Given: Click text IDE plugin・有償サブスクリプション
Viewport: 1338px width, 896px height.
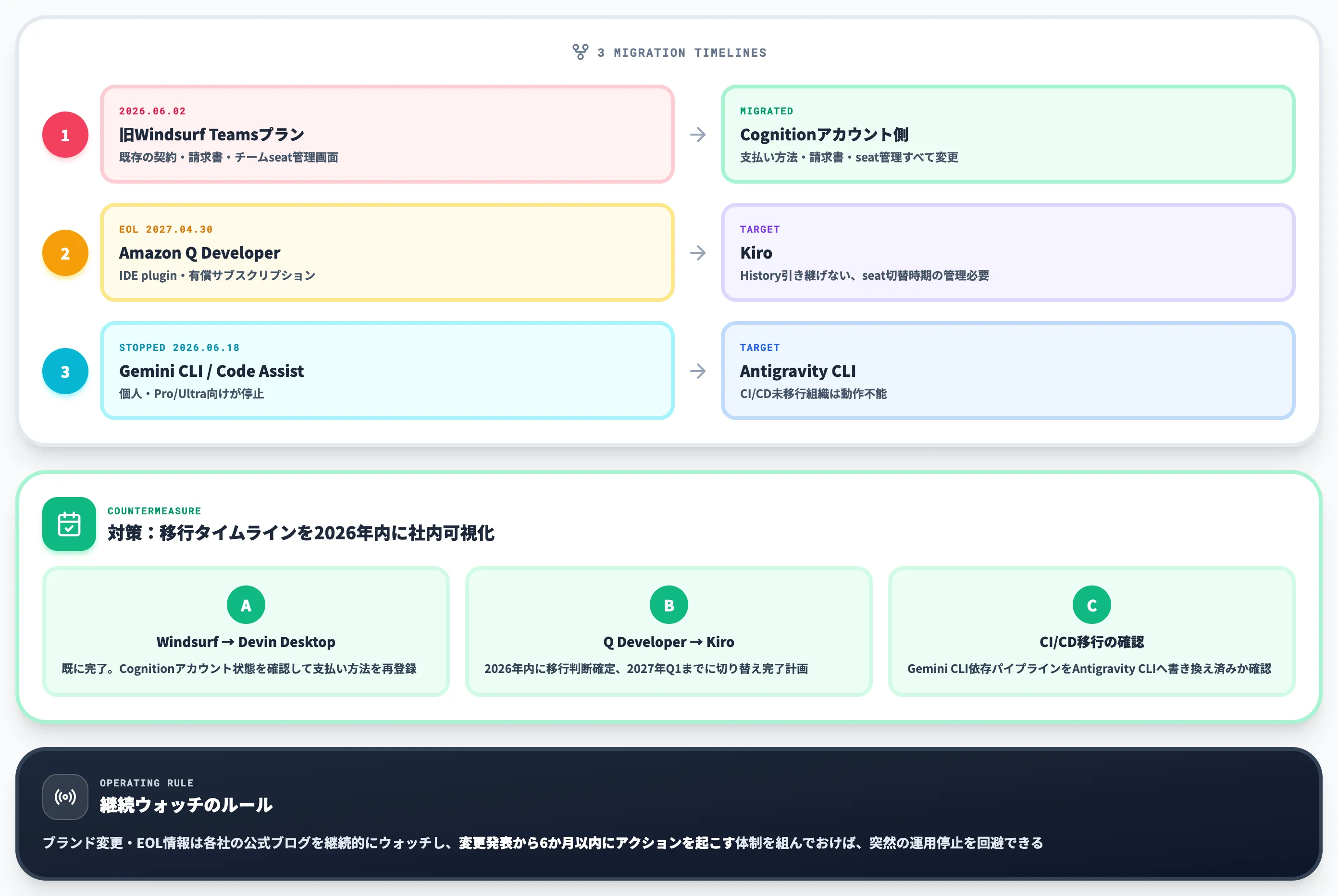Looking at the screenshot, I should pos(217,275).
